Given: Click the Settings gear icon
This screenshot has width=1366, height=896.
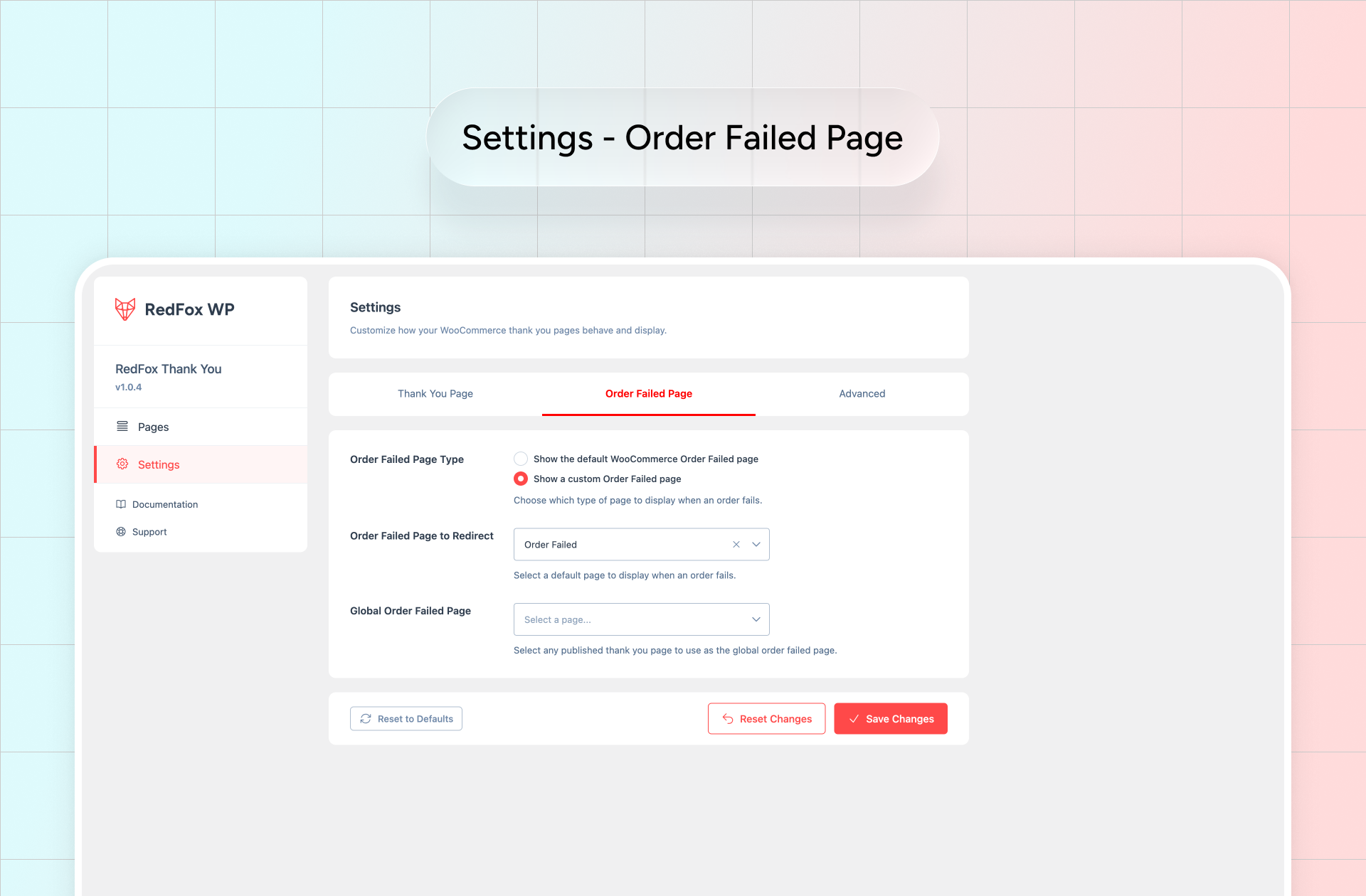Looking at the screenshot, I should point(121,464).
